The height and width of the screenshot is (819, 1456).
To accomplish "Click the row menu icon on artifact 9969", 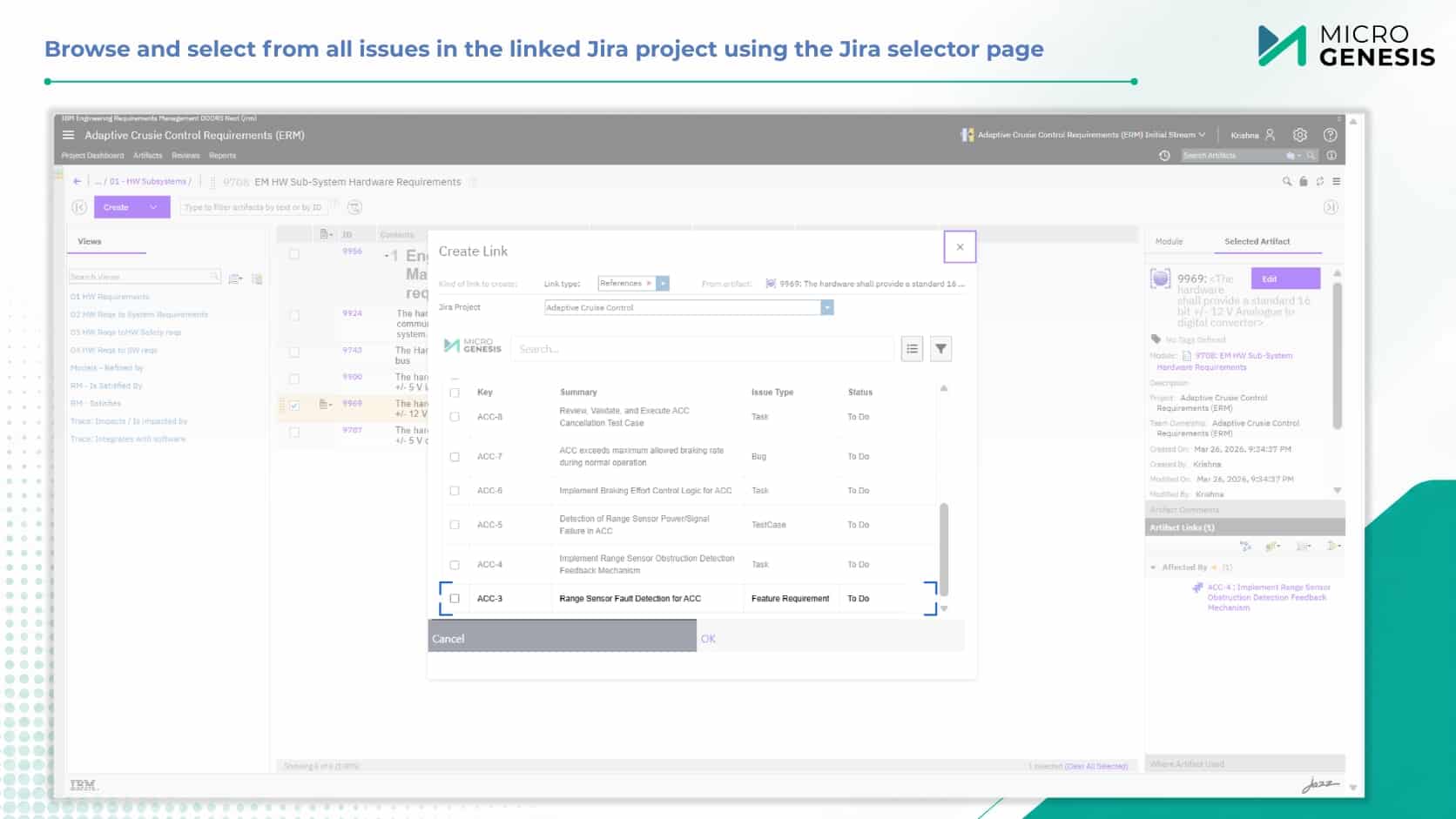I will pos(326,405).
